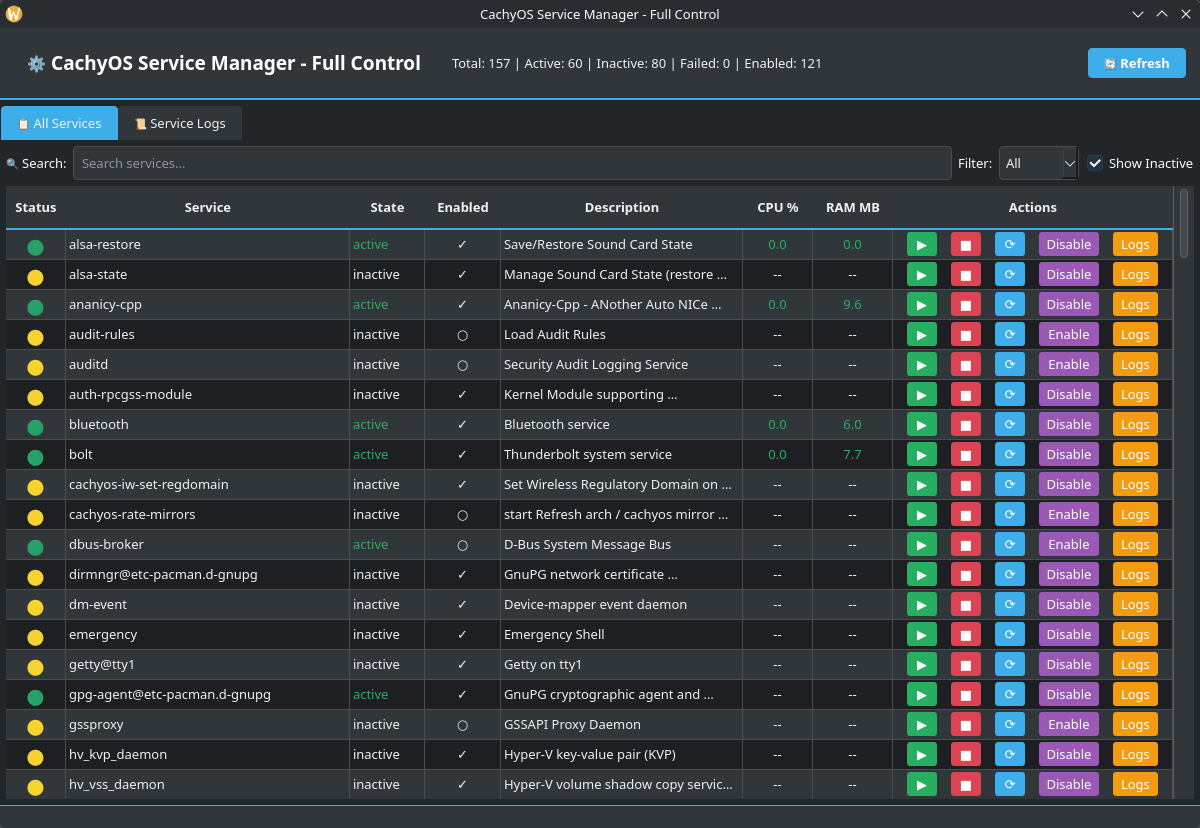
Task: Start the auditd service via green play icon
Action: [x=921, y=364]
